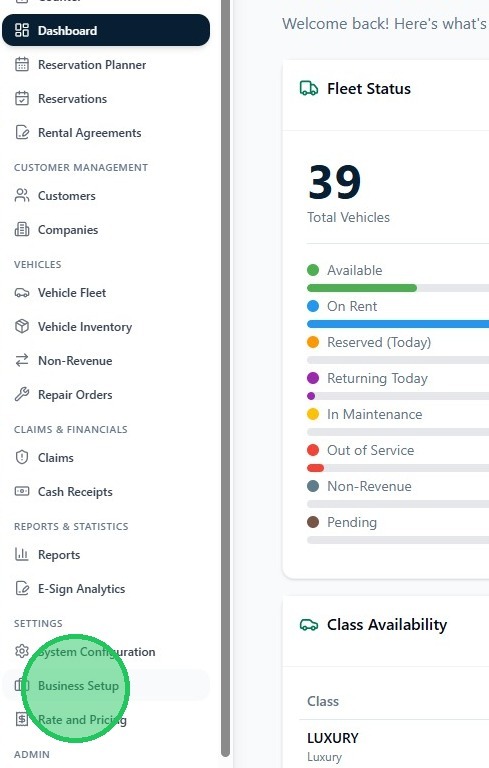Click the blue On Rent progress bar
The width and height of the screenshot is (489, 768).
[398, 324]
